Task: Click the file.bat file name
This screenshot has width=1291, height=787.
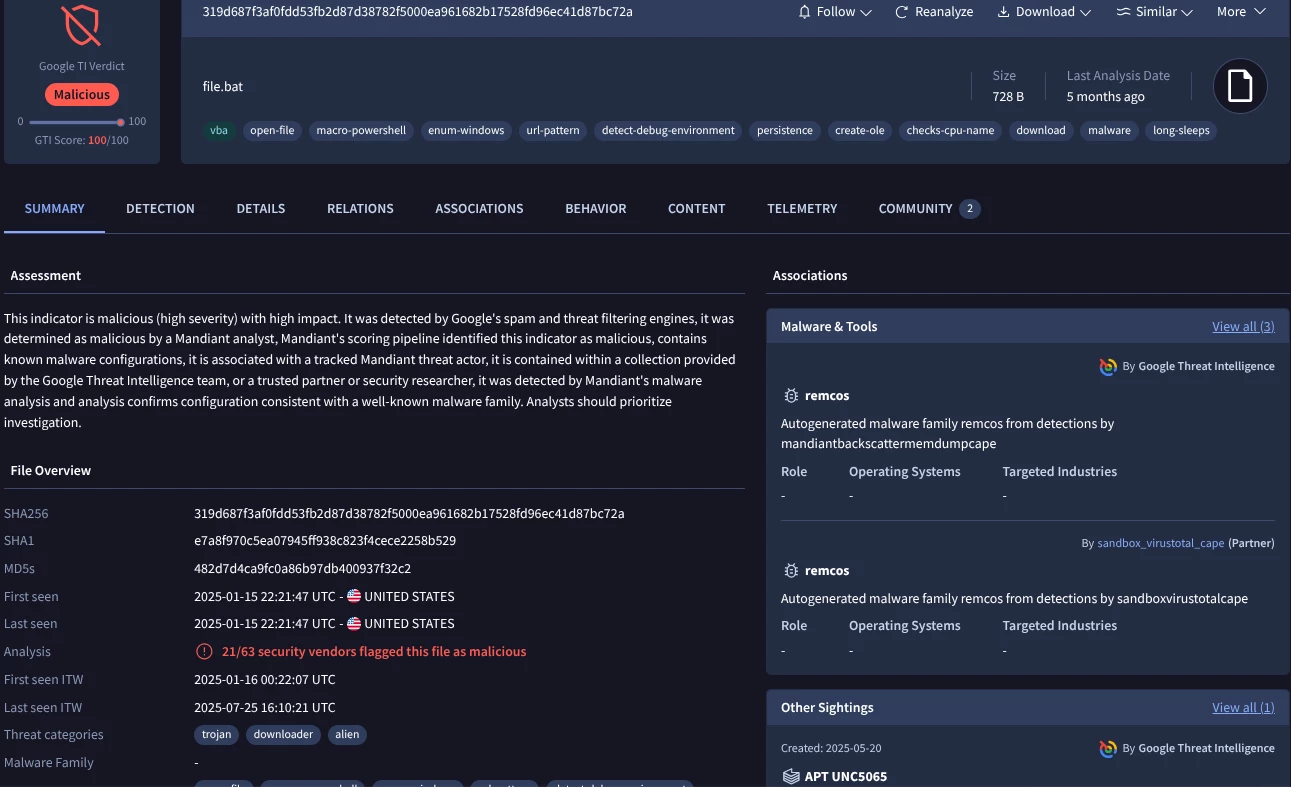Action: [223, 86]
